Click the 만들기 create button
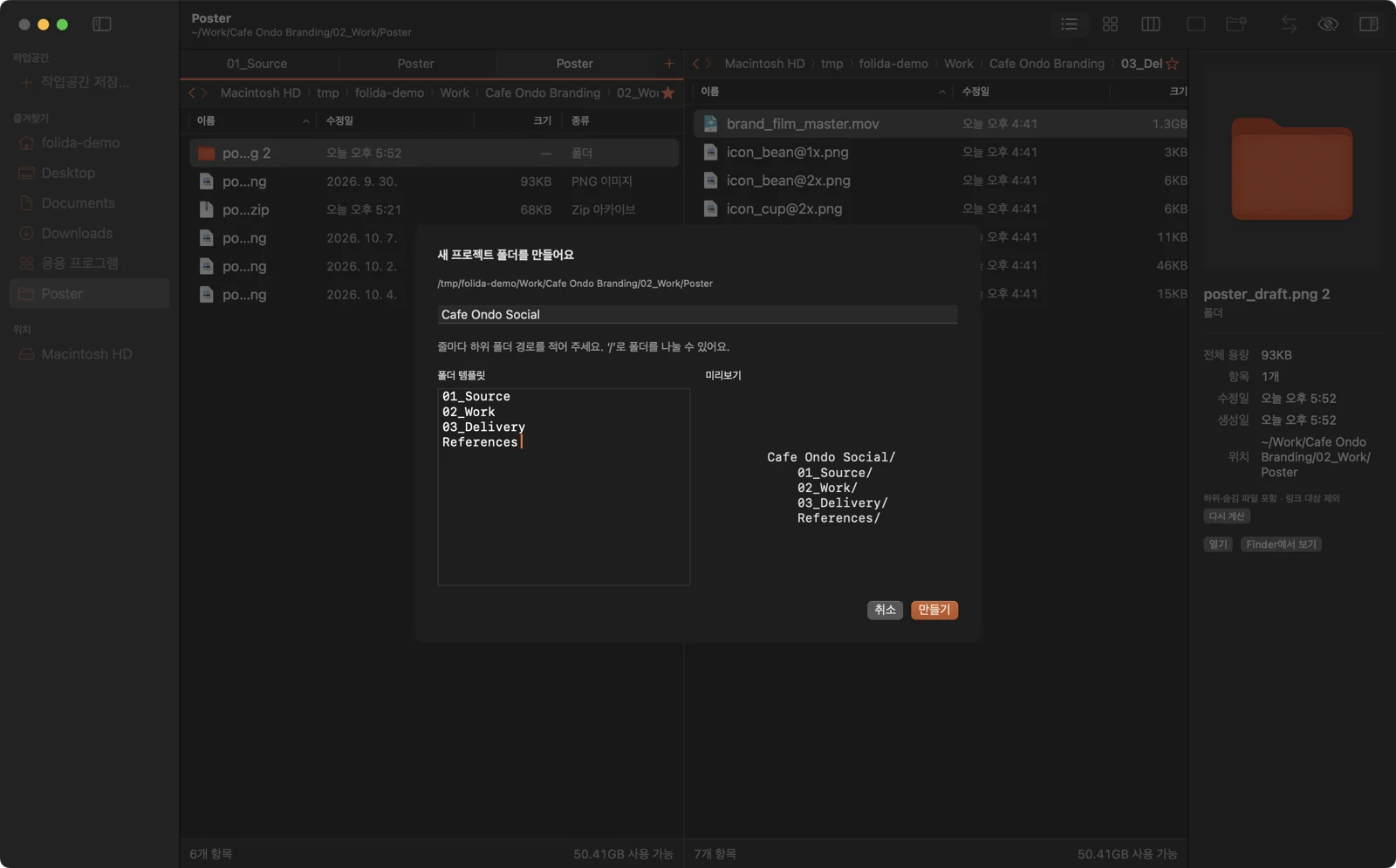The image size is (1396, 868). tap(934, 610)
